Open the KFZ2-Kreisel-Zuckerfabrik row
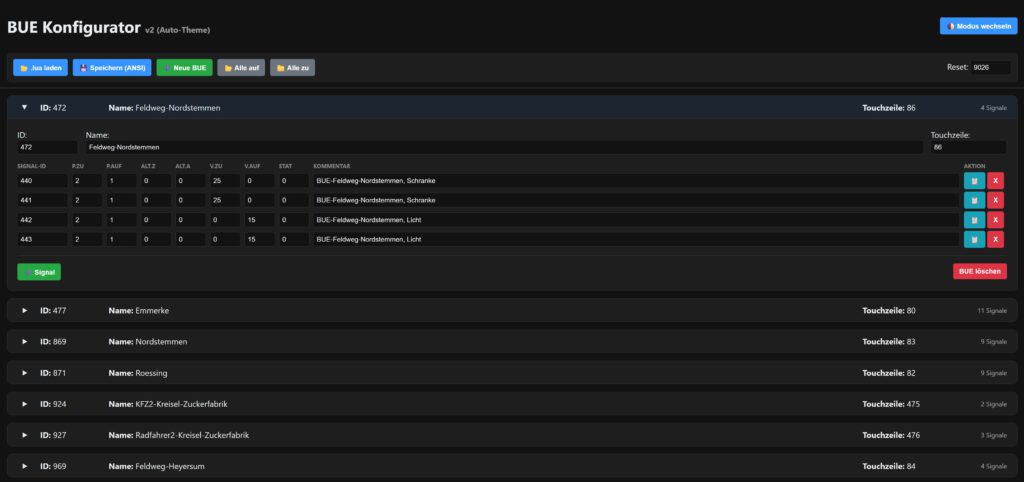The image size is (1024, 482). pyautogui.click(x=25, y=404)
